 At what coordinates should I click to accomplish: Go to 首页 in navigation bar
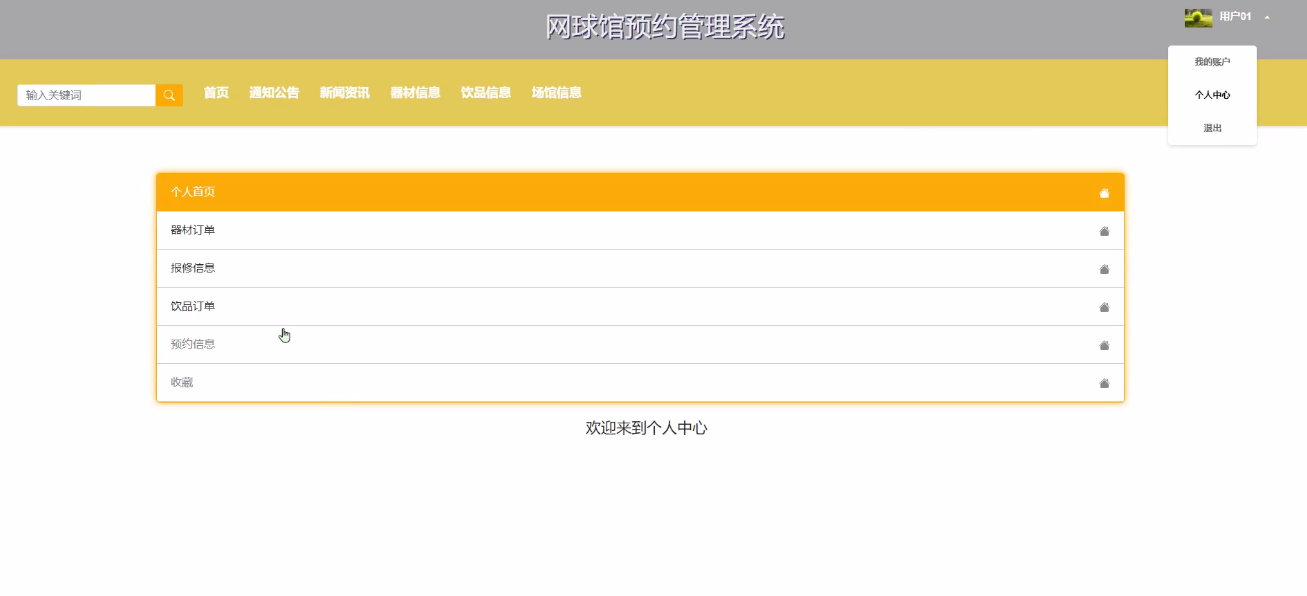click(x=216, y=93)
